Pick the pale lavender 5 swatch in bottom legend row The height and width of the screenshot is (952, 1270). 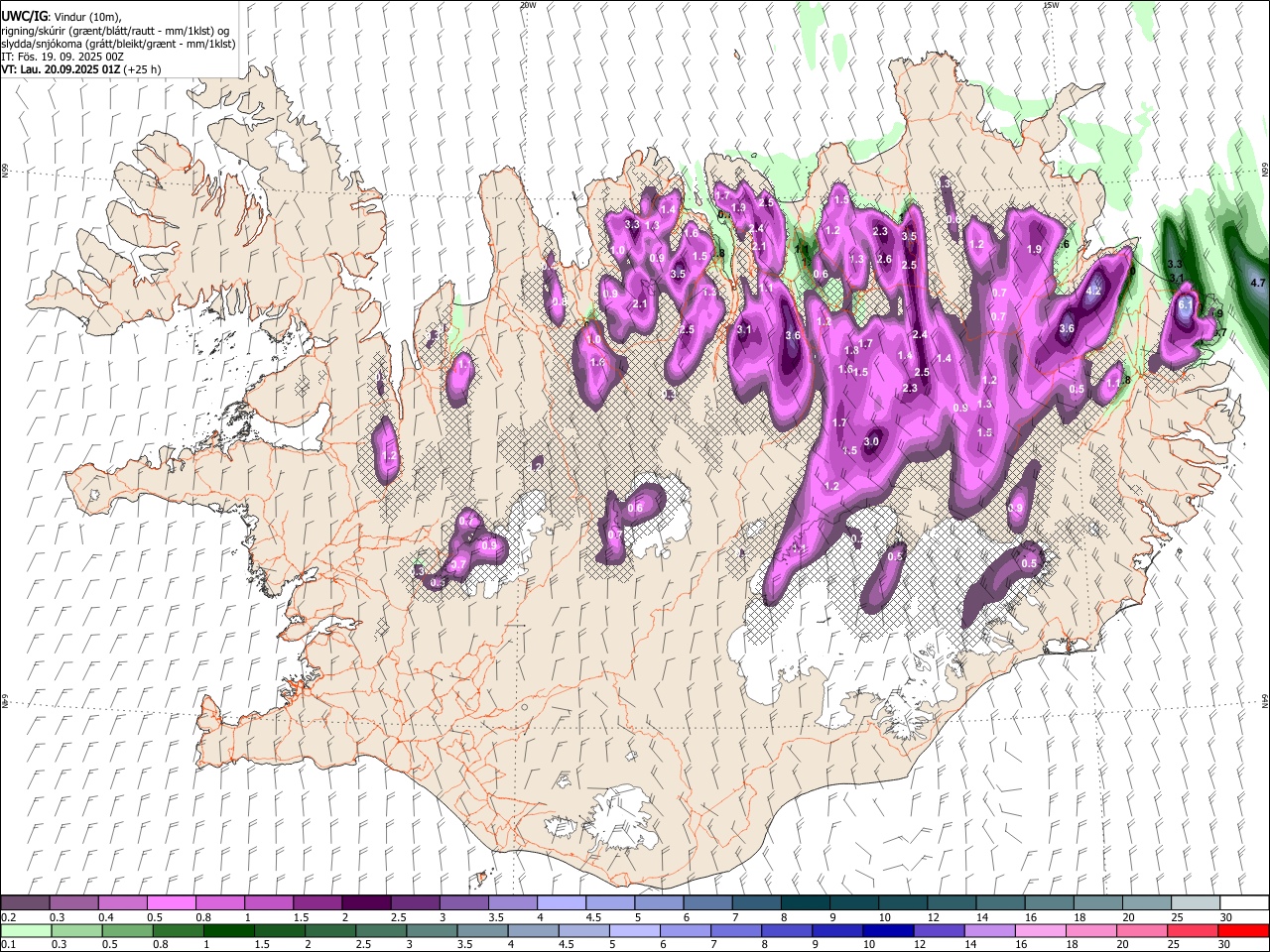pos(634,930)
